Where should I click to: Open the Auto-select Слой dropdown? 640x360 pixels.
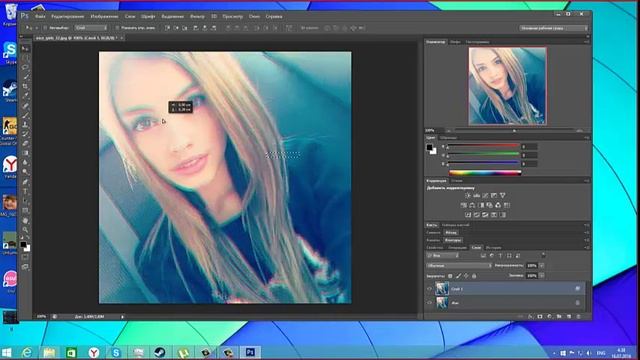pos(91,28)
